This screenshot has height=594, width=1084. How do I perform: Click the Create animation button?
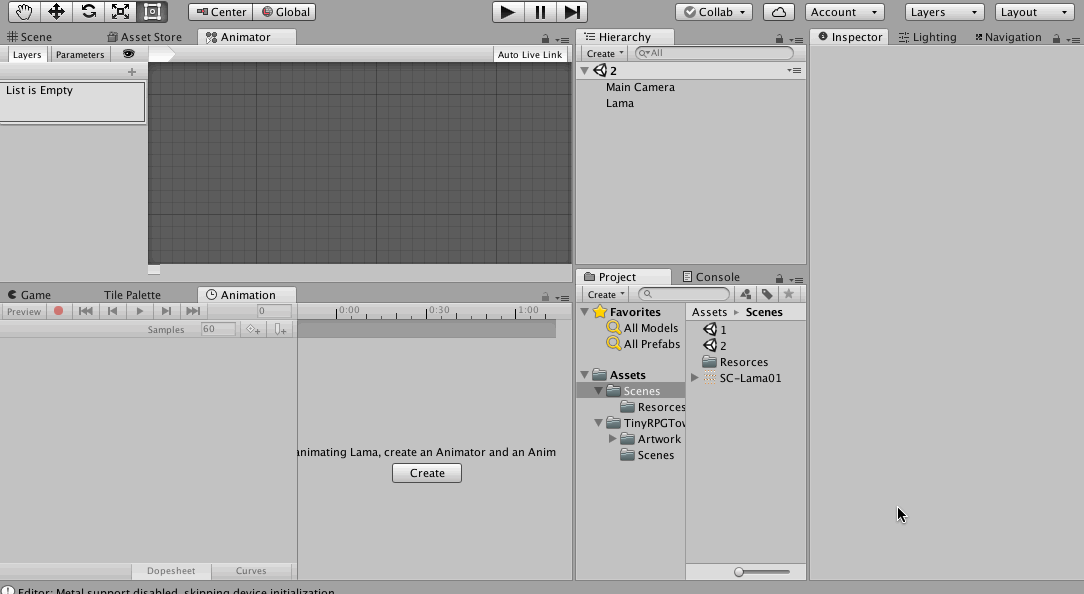click(x=427, y=473)
